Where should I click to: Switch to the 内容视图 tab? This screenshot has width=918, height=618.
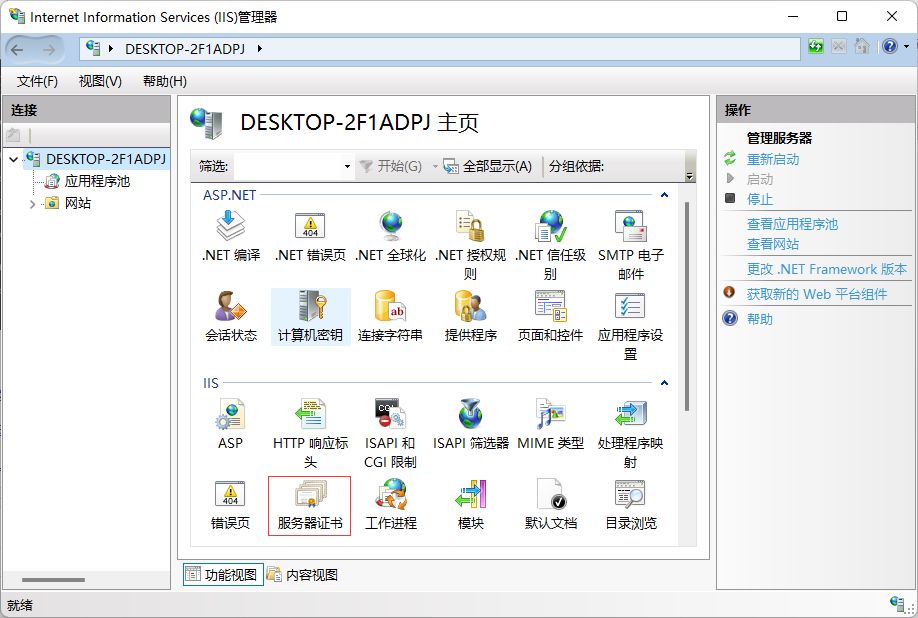(x=303, y=575)
